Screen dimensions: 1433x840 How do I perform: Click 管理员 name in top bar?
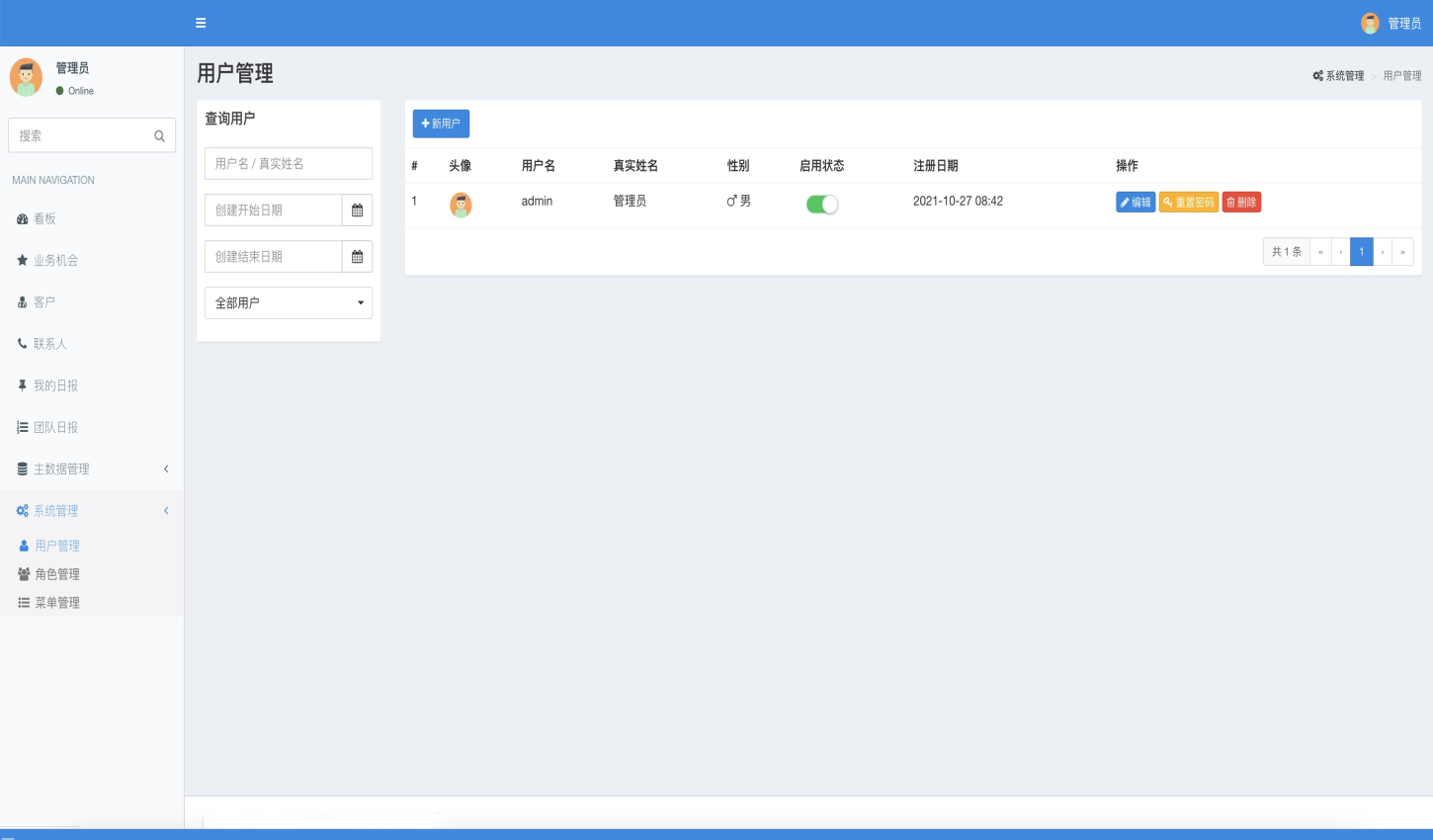click(x=1404, y=23)
